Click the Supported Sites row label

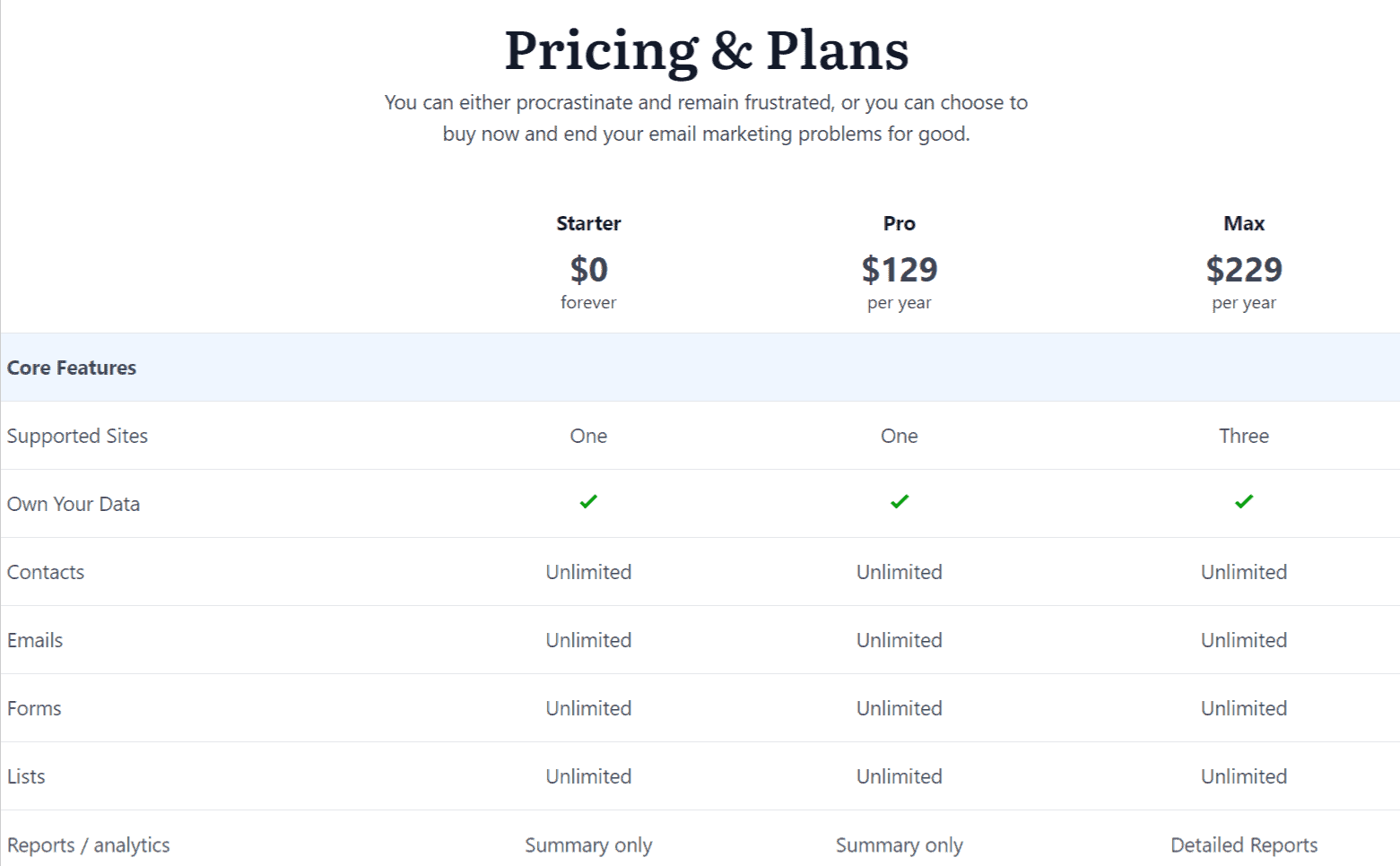click(x=77, y=436)
